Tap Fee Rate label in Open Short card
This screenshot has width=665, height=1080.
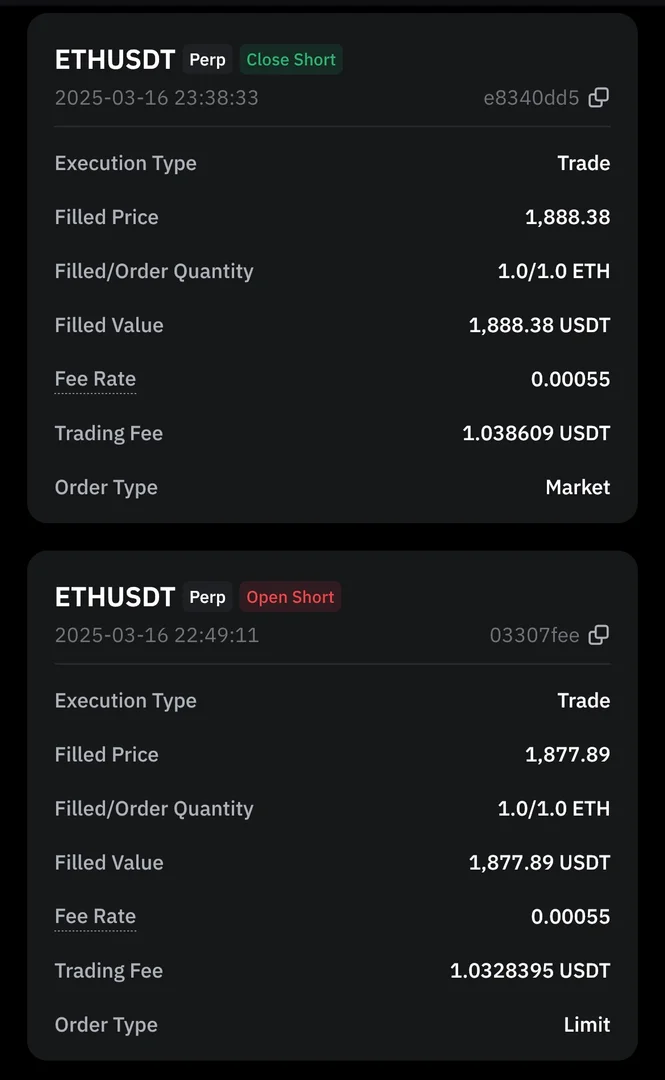pyautogui.click(x=95, y=917)
